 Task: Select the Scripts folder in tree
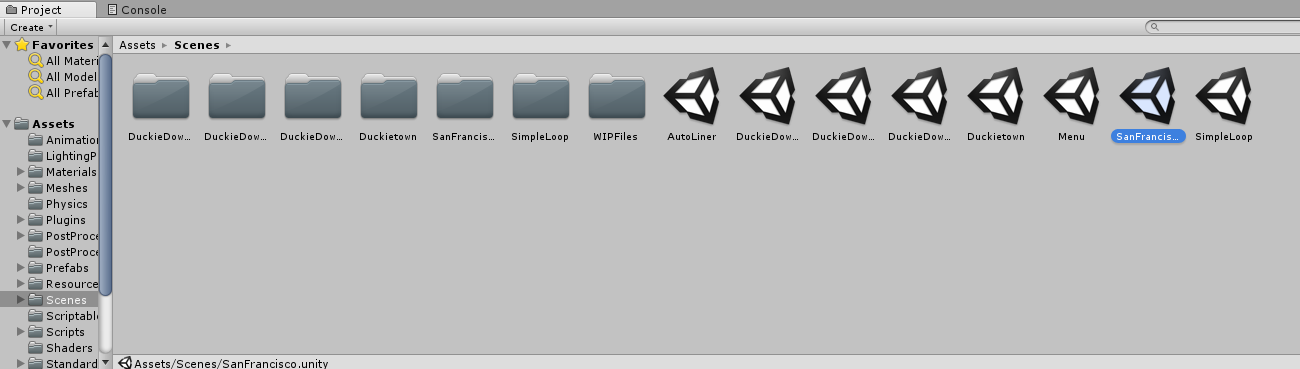57,332
